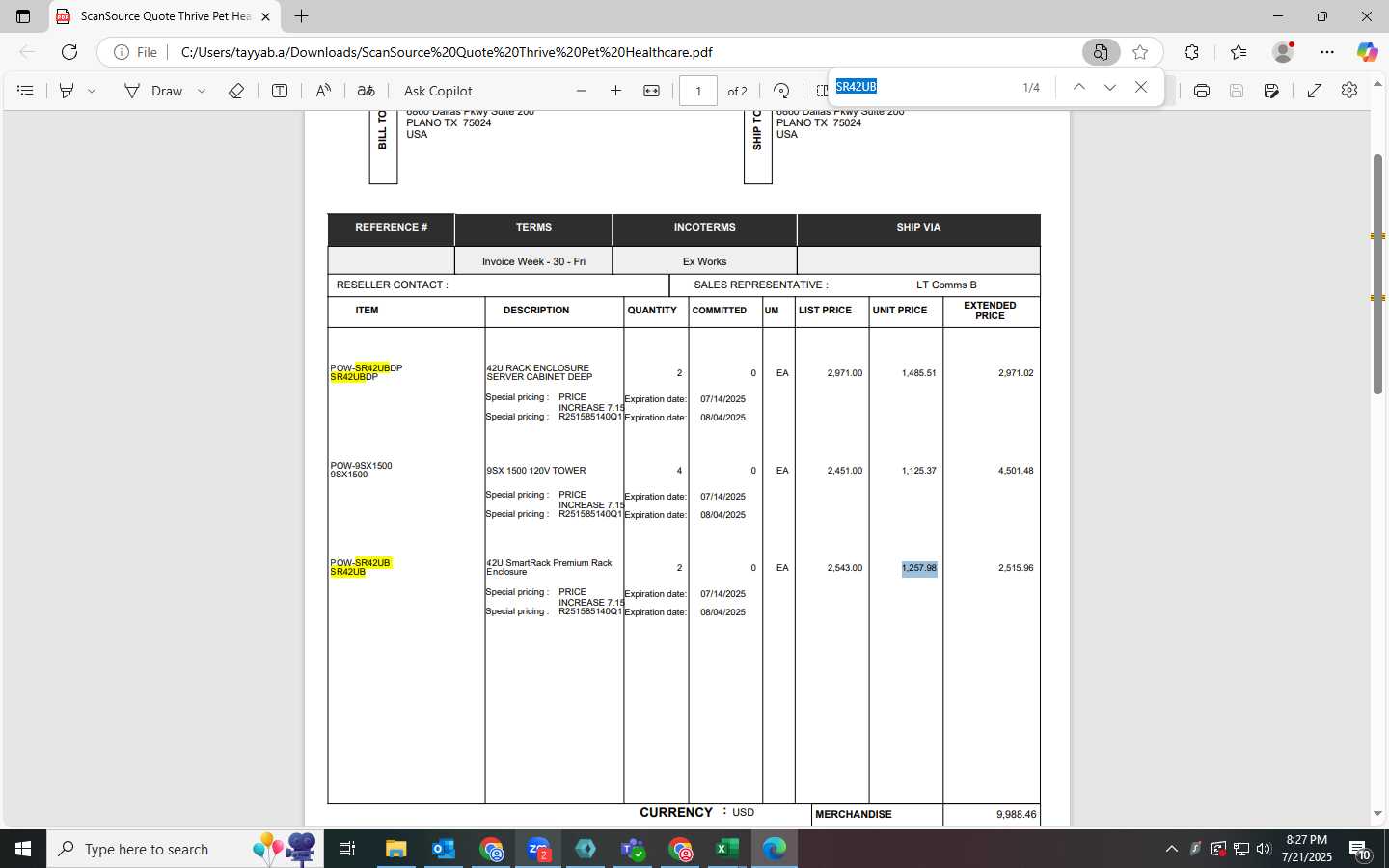
Task: Click the find box containing SR42UB
Action: [x=921, y=87]
